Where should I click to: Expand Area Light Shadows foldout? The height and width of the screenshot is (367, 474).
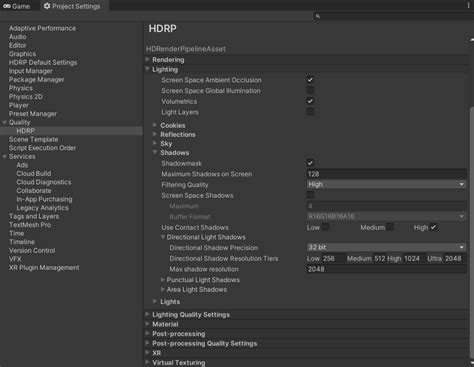(x=163, y=289)
